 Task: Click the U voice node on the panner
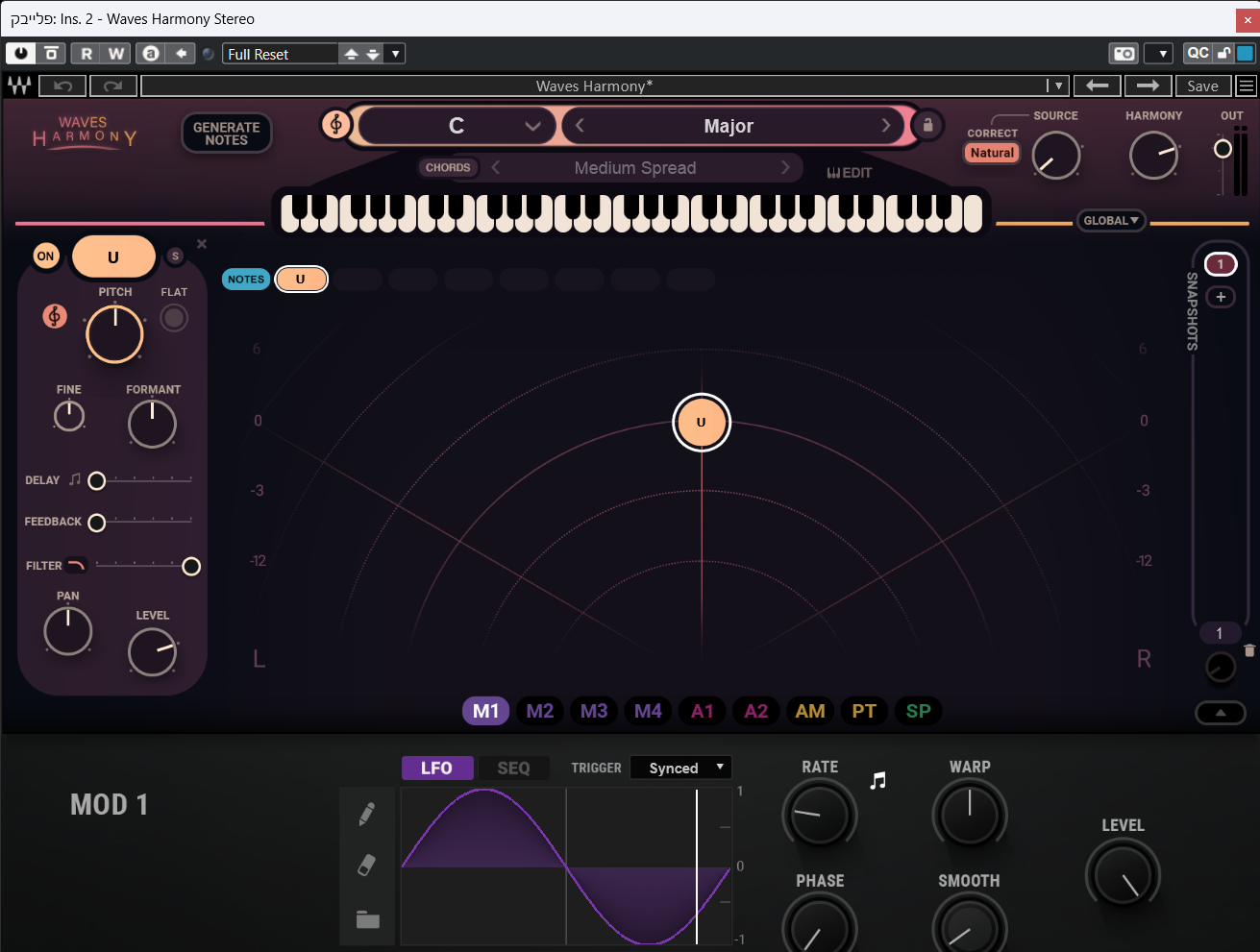(x=702, y=422)
